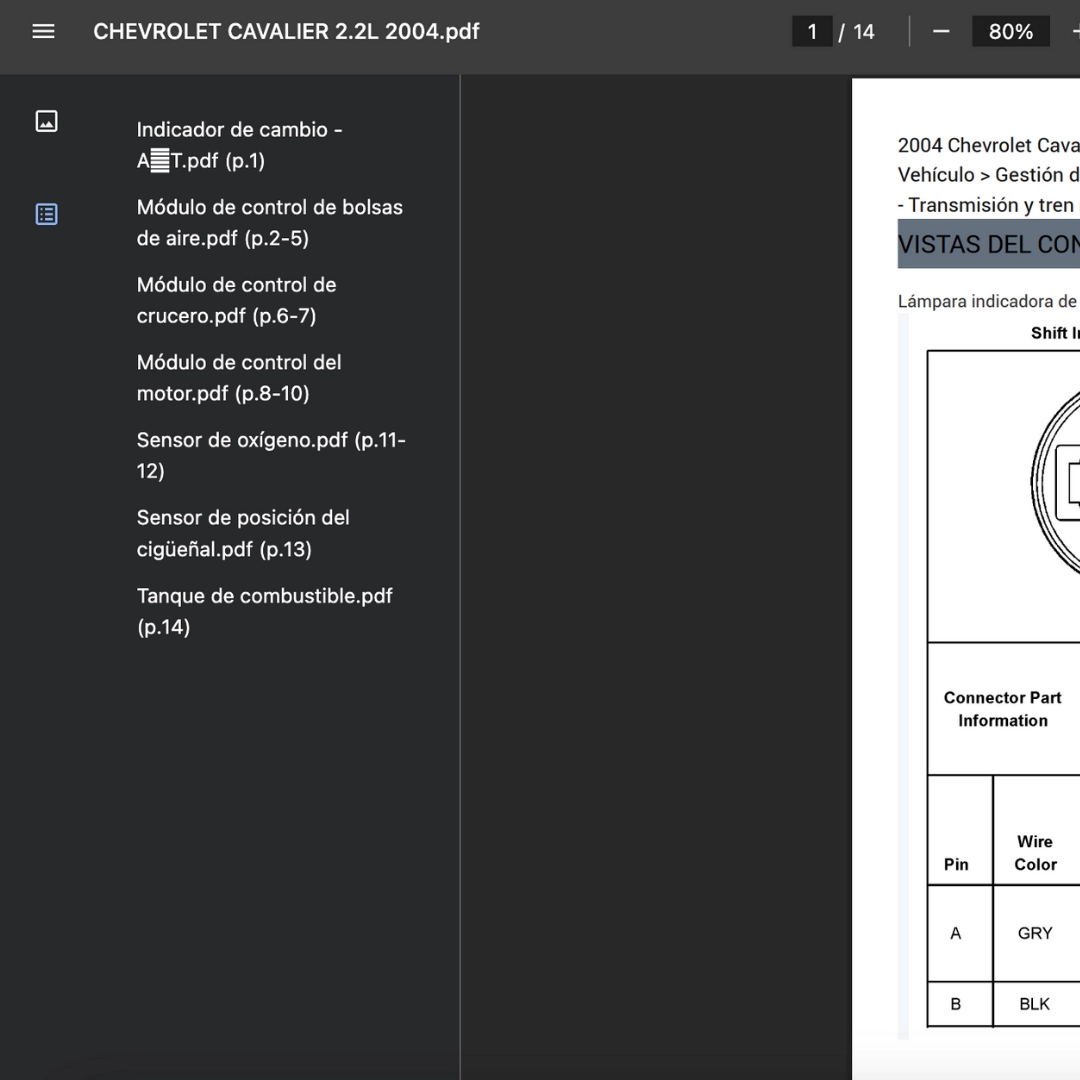This screenshot has width=1080, height=1080.
Task: Open Tanque de combustible.pdf outline entry
Action: pyautogui.click(x=264, y=611)
